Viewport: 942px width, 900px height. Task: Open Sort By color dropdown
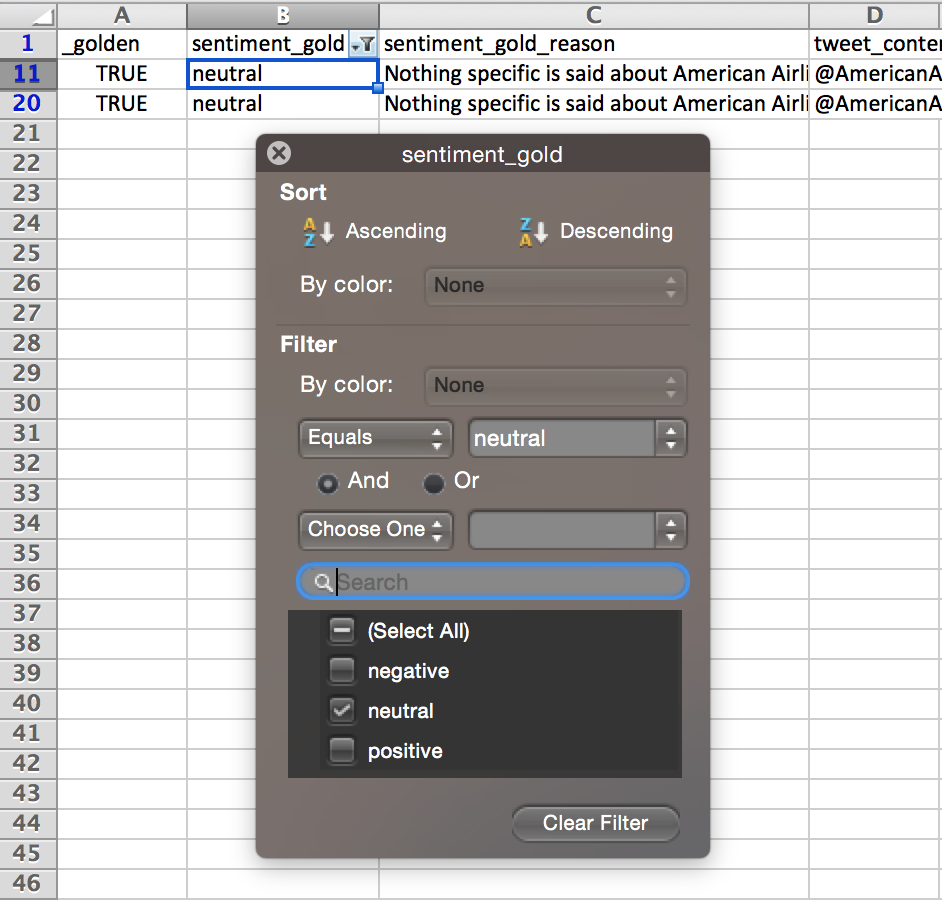point(556,286)
